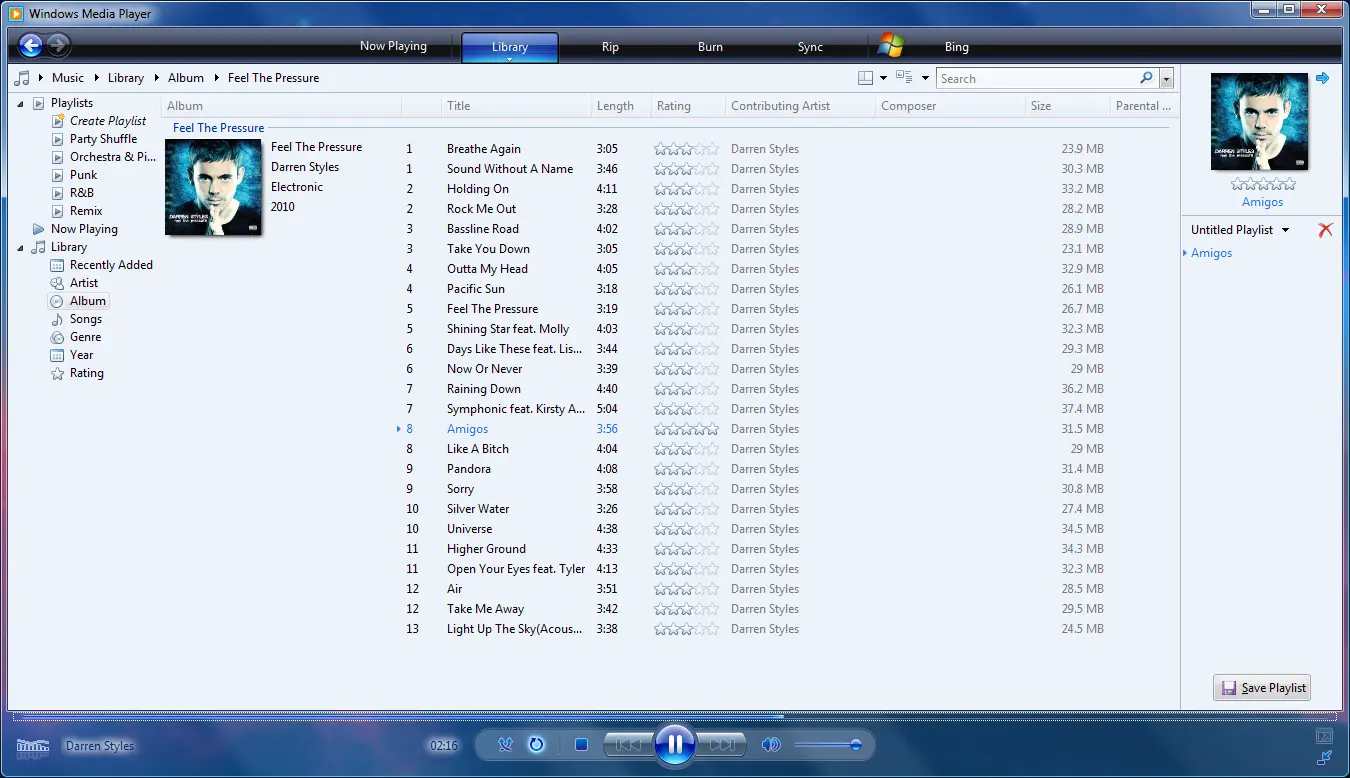Viewport: 1350px width, 778px height.
Task: Select the Orchestra & Pi... playlist
Action: [113, 157]
